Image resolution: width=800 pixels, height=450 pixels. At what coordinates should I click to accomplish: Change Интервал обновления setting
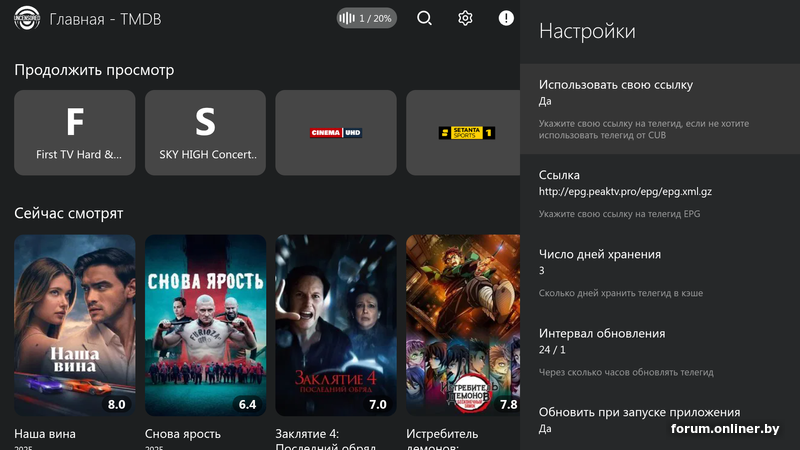[x=660, y=352]
